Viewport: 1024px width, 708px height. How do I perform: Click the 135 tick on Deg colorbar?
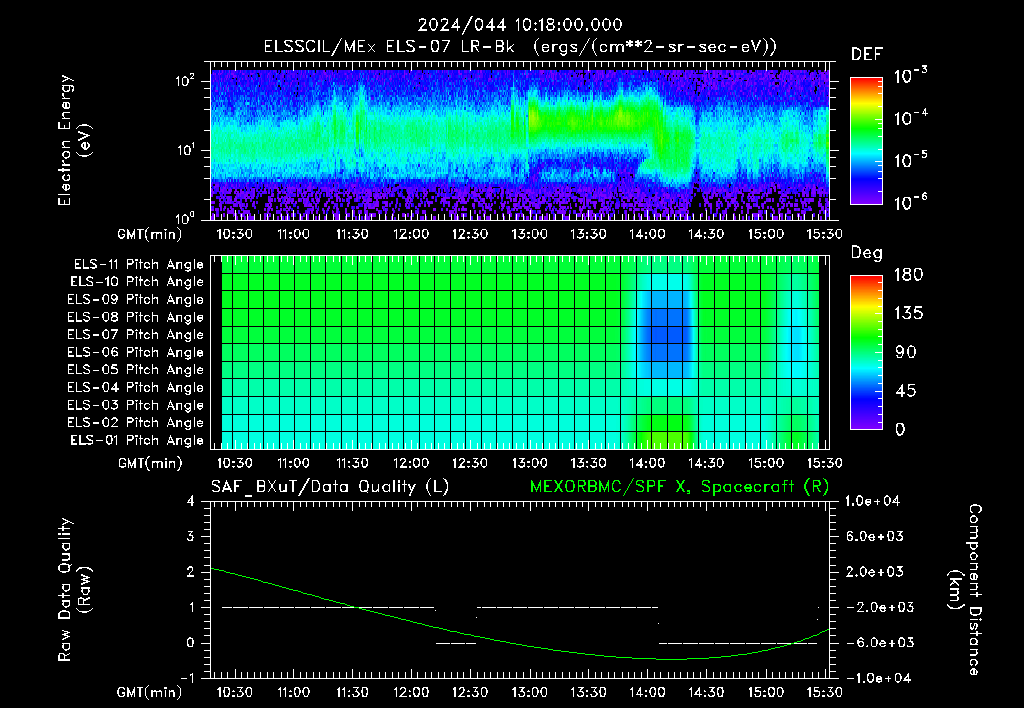908,314
